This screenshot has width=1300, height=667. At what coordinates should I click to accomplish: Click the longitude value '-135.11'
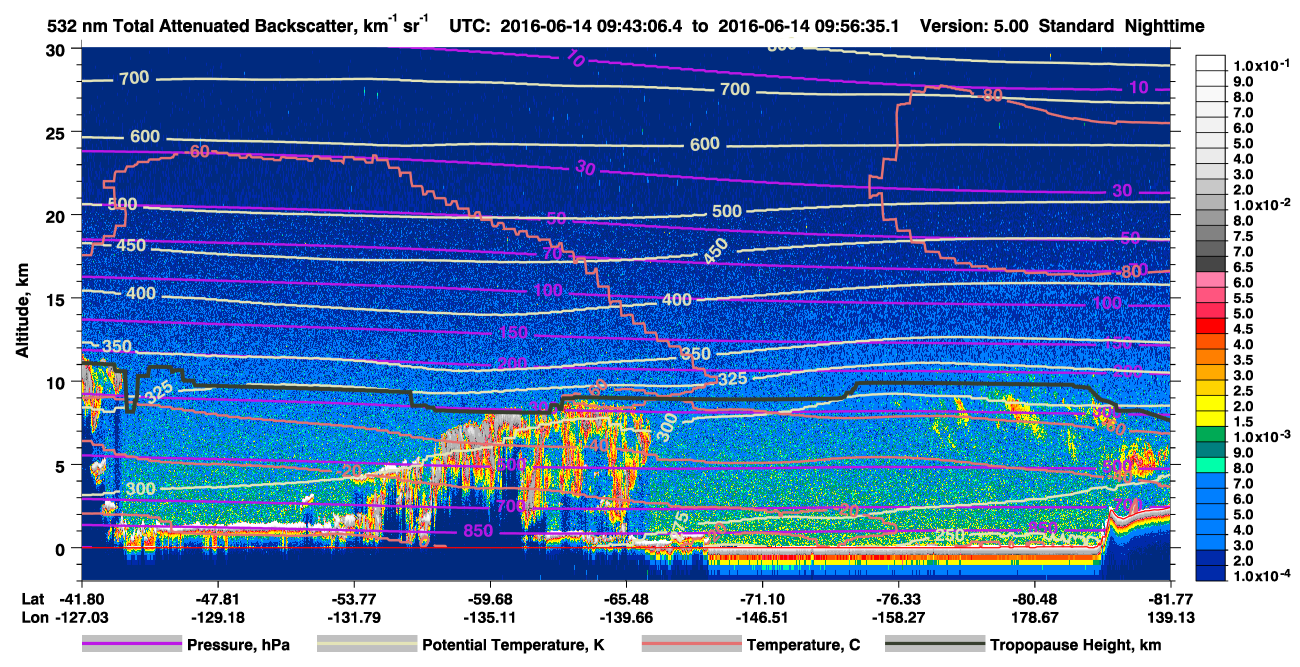pos(490,617)
